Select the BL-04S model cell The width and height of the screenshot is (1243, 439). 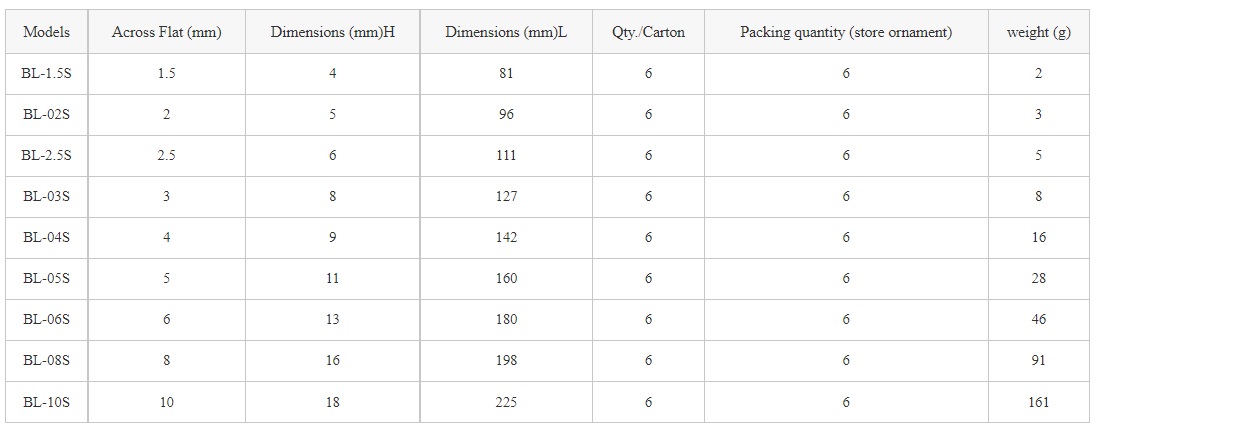(47, 238)
